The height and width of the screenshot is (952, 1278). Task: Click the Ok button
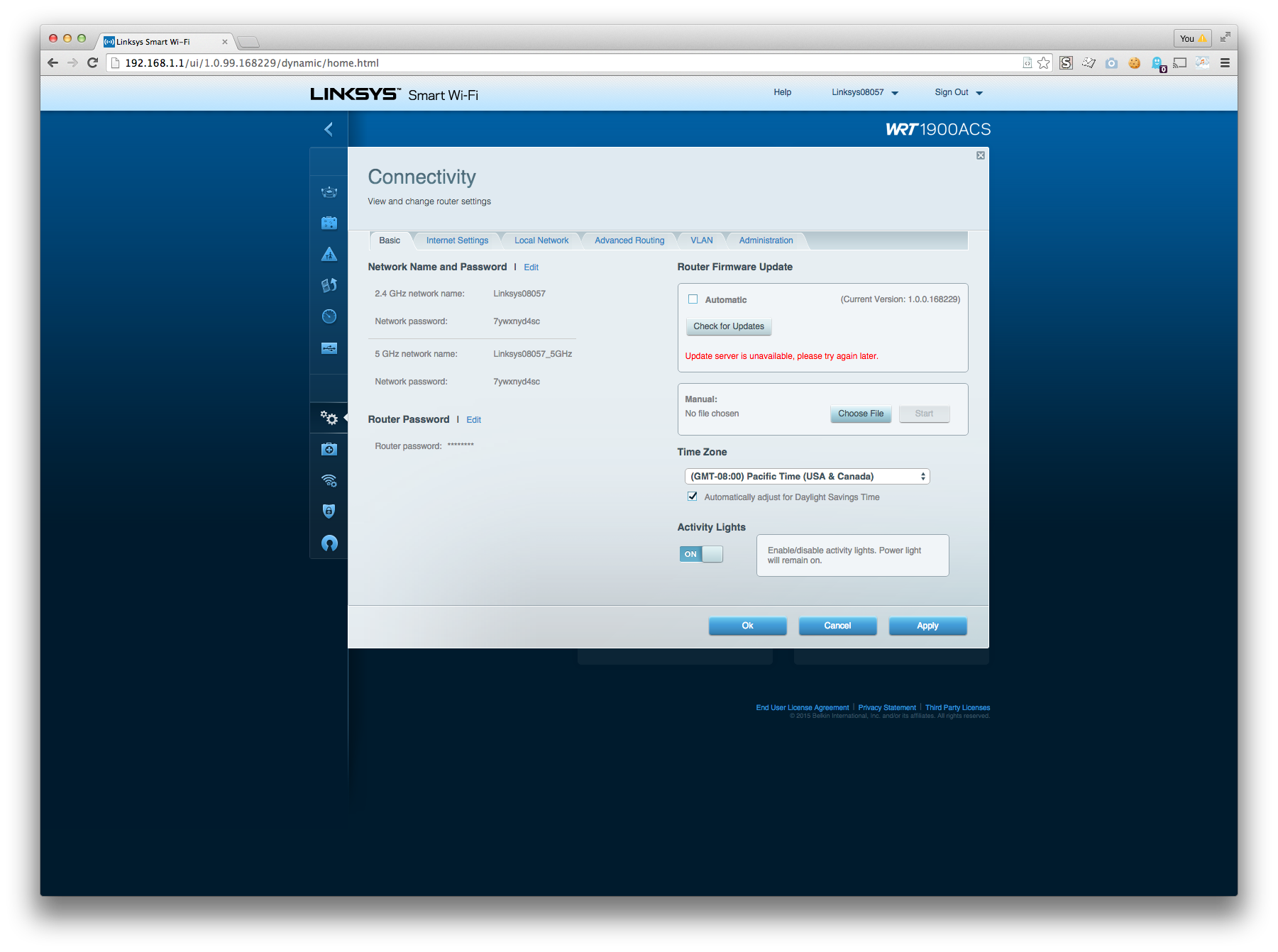point(747,626)
